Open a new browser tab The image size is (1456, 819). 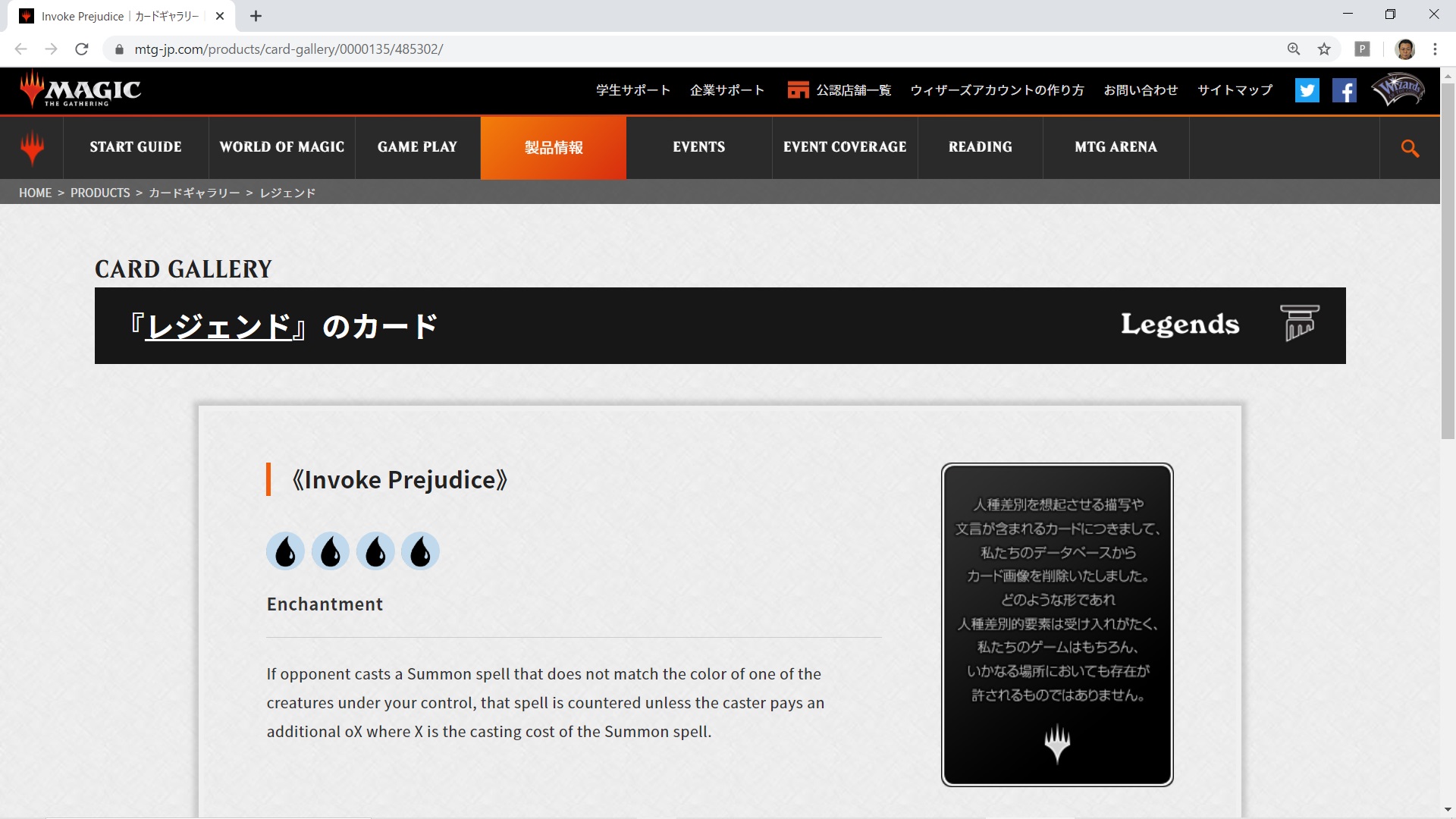(x=256, y=16)
